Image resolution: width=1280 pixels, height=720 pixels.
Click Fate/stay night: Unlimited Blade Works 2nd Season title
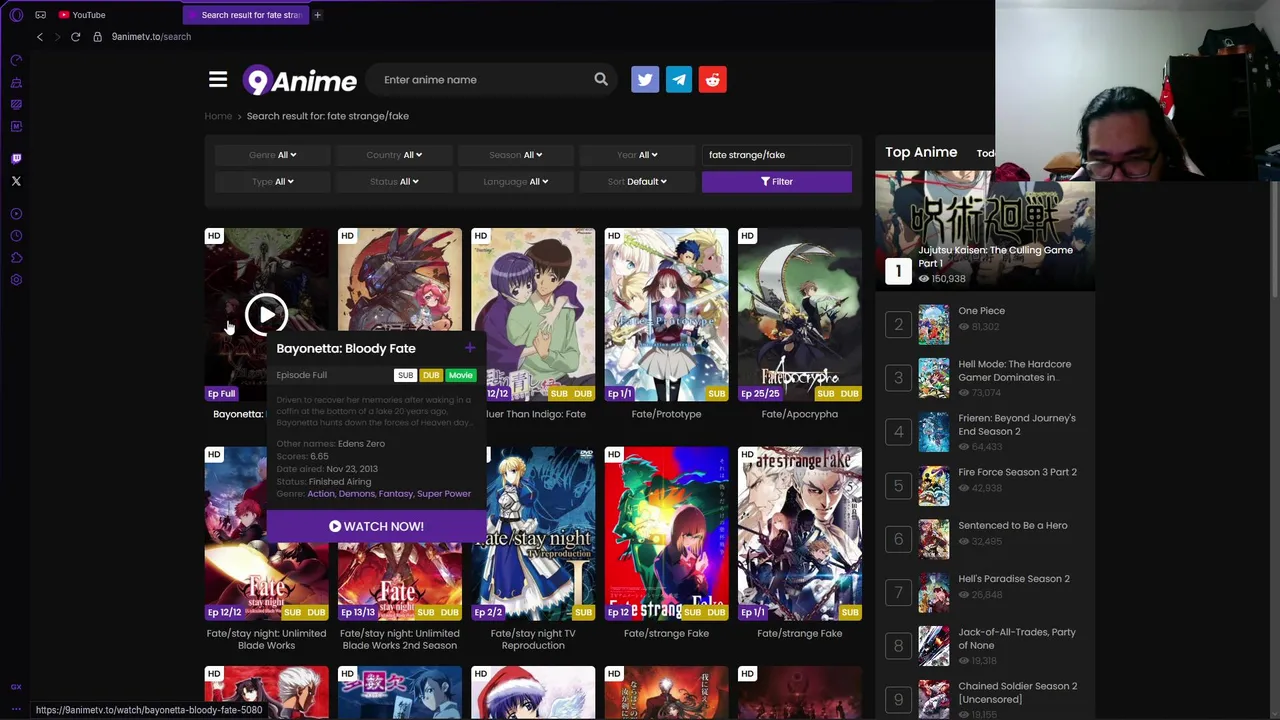400,640
